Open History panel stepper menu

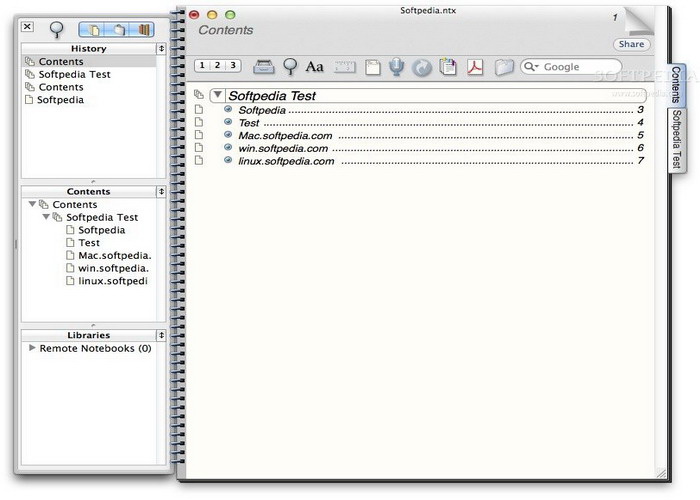coord(161,48)
